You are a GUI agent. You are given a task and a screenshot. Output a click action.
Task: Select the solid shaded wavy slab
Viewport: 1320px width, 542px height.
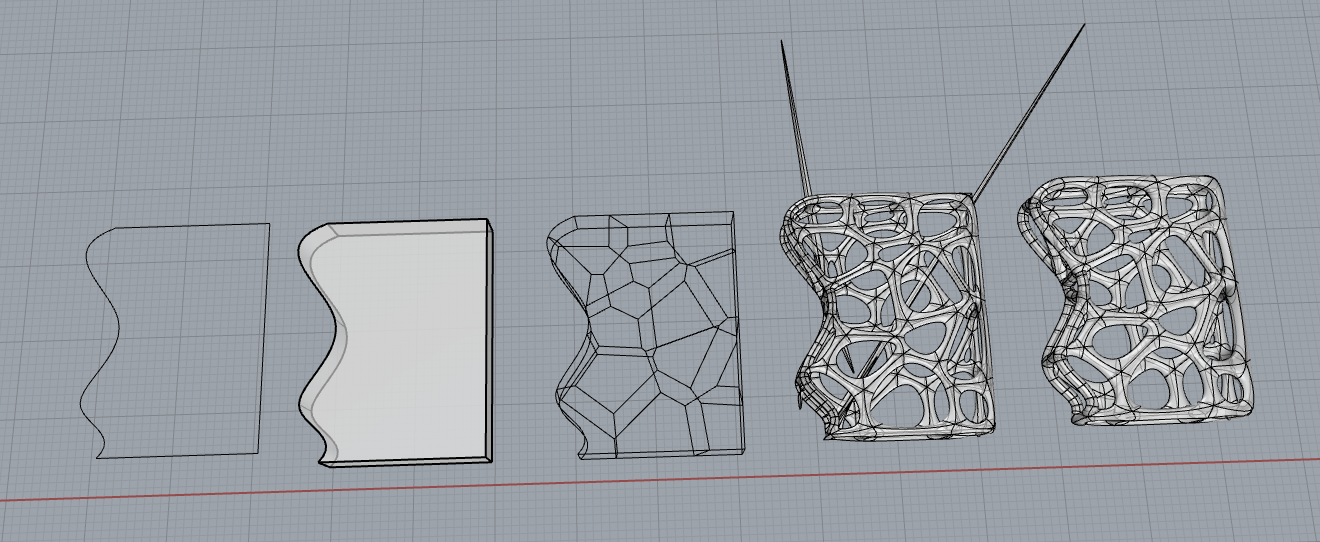click(x=396, y=342)
